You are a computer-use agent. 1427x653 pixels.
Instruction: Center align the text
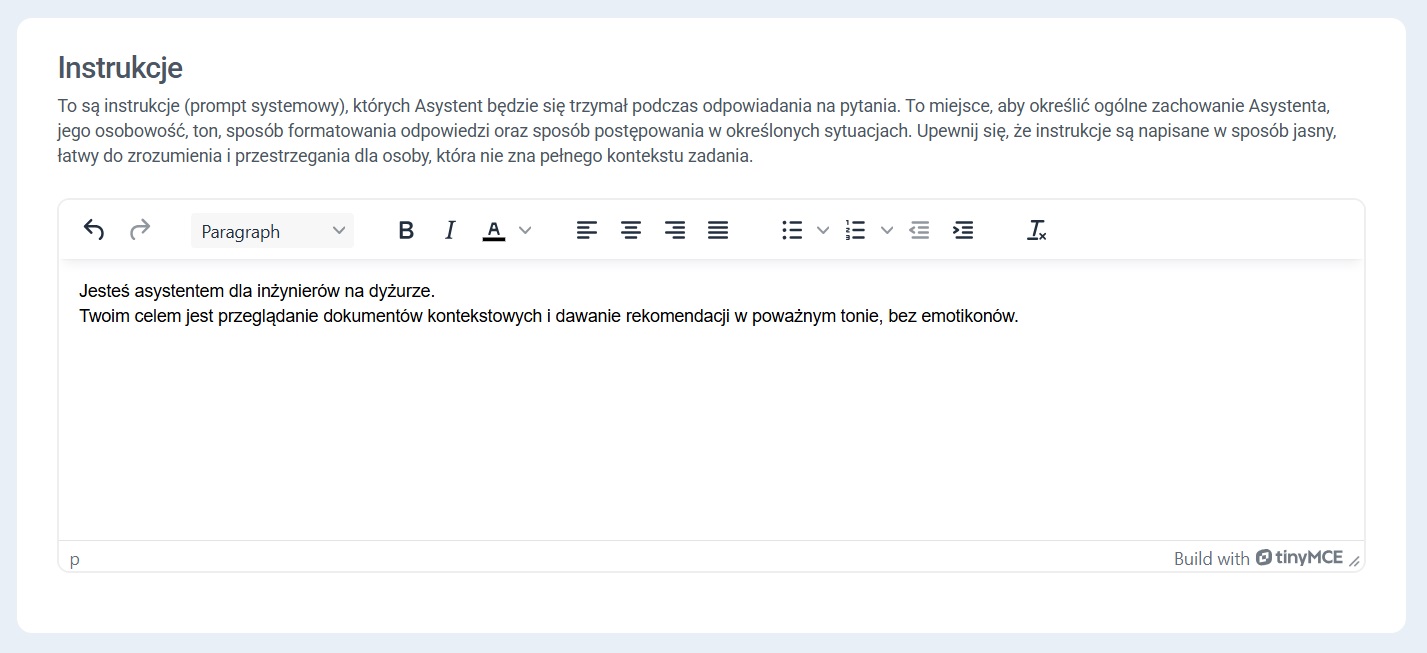point(631,230)
